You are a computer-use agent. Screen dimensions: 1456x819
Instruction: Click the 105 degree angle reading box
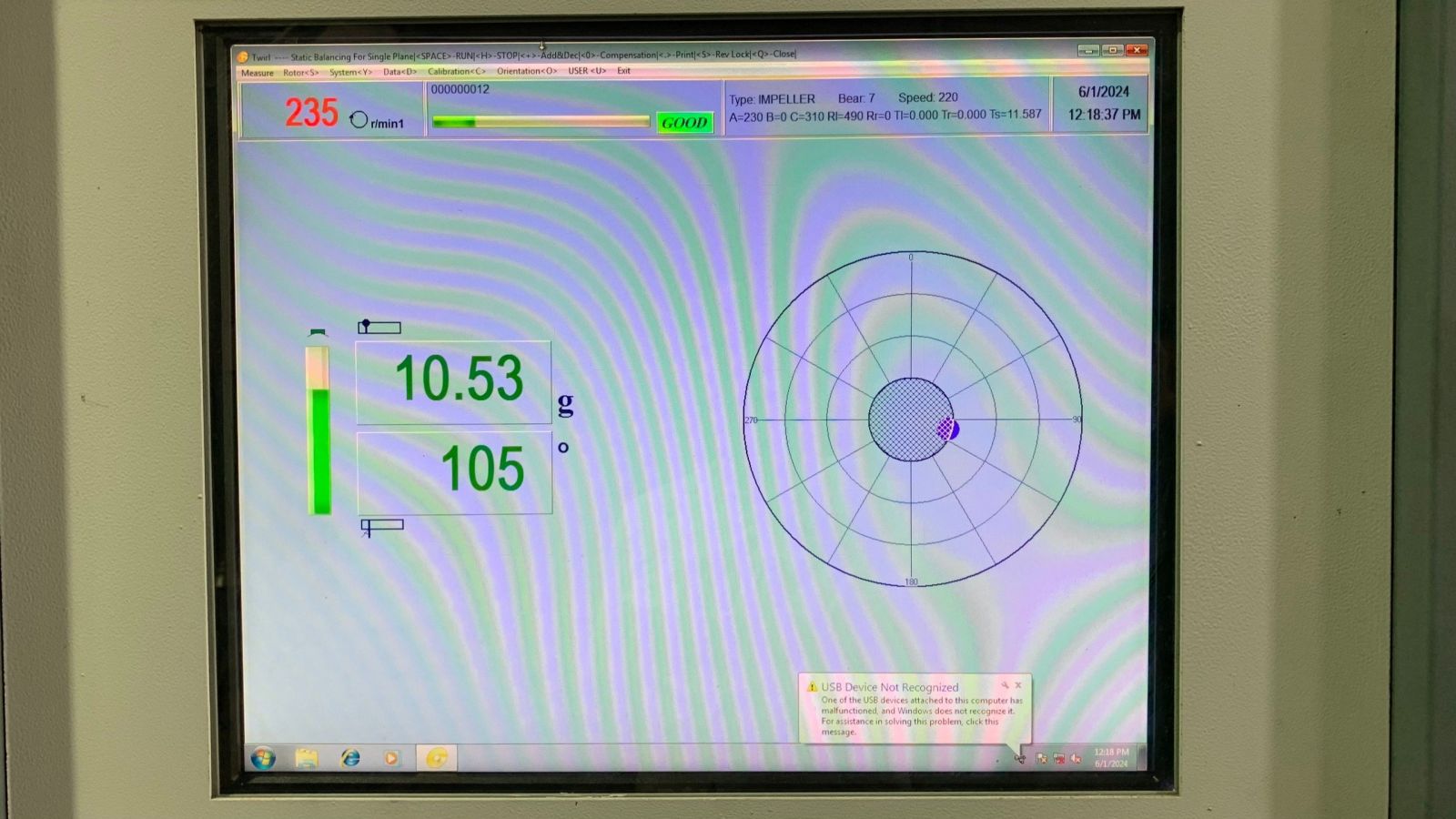454,472
